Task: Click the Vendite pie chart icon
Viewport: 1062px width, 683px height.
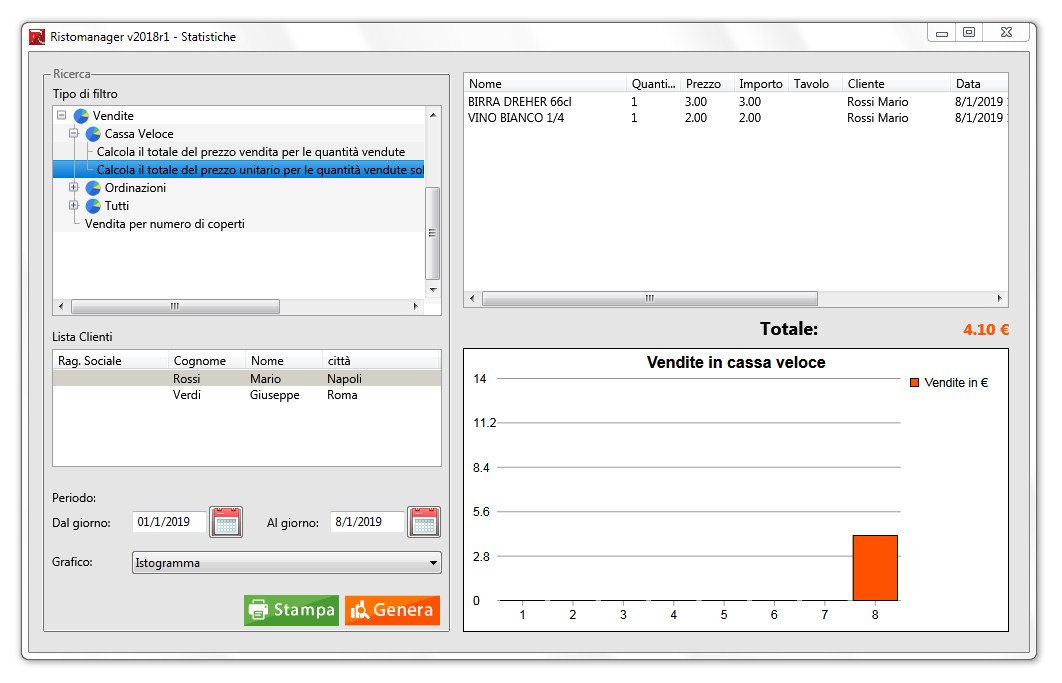Action: 81,116
